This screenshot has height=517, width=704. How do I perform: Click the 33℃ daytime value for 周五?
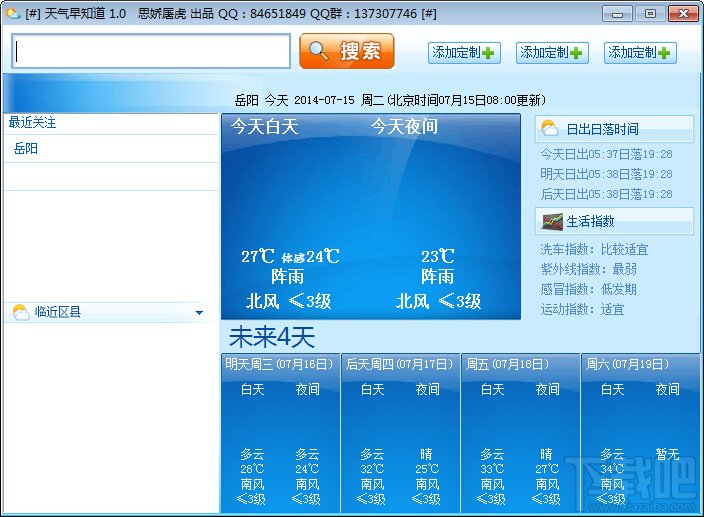(493, 469)
